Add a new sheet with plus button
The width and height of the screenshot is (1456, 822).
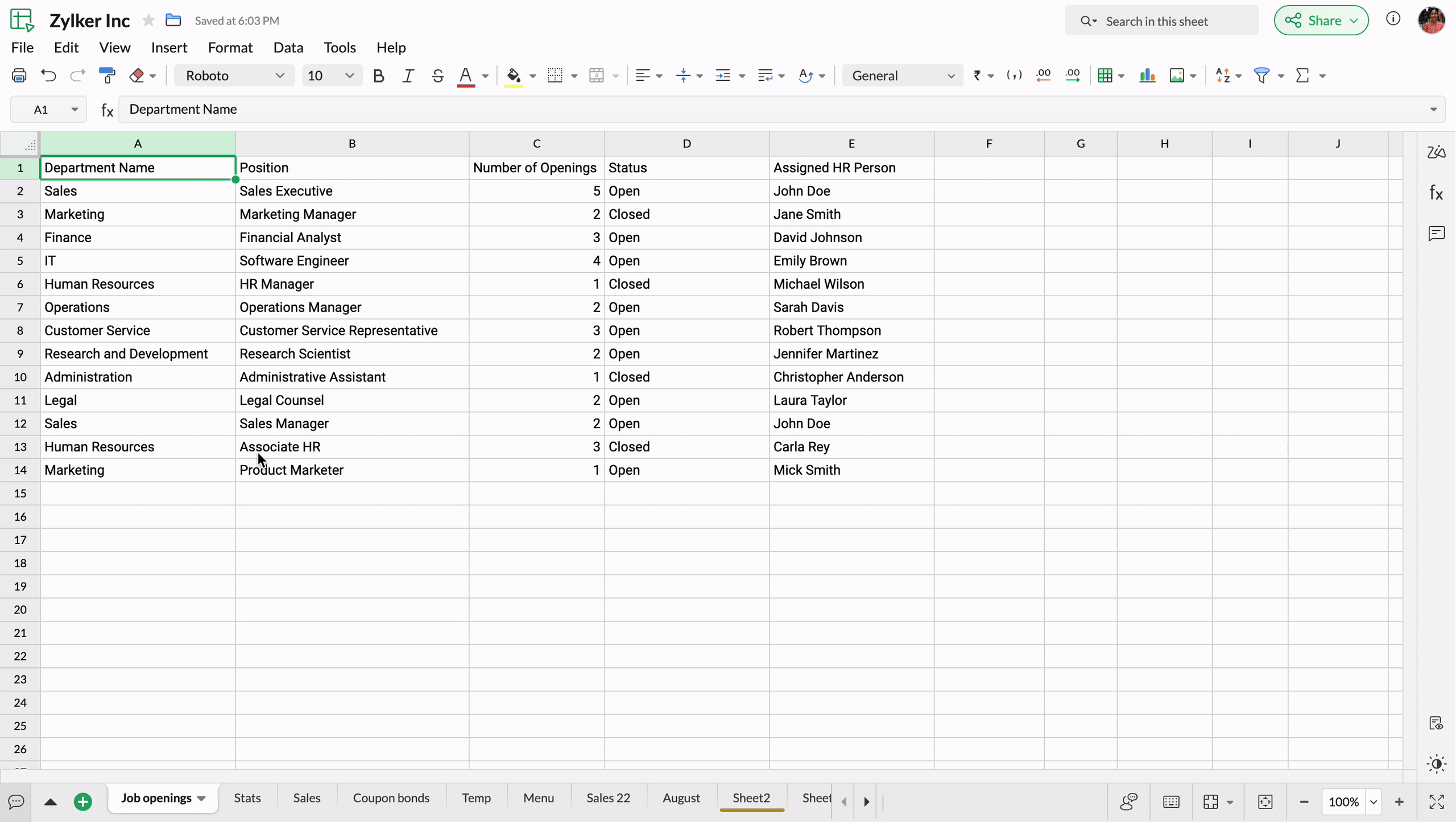tap(83, 802)
